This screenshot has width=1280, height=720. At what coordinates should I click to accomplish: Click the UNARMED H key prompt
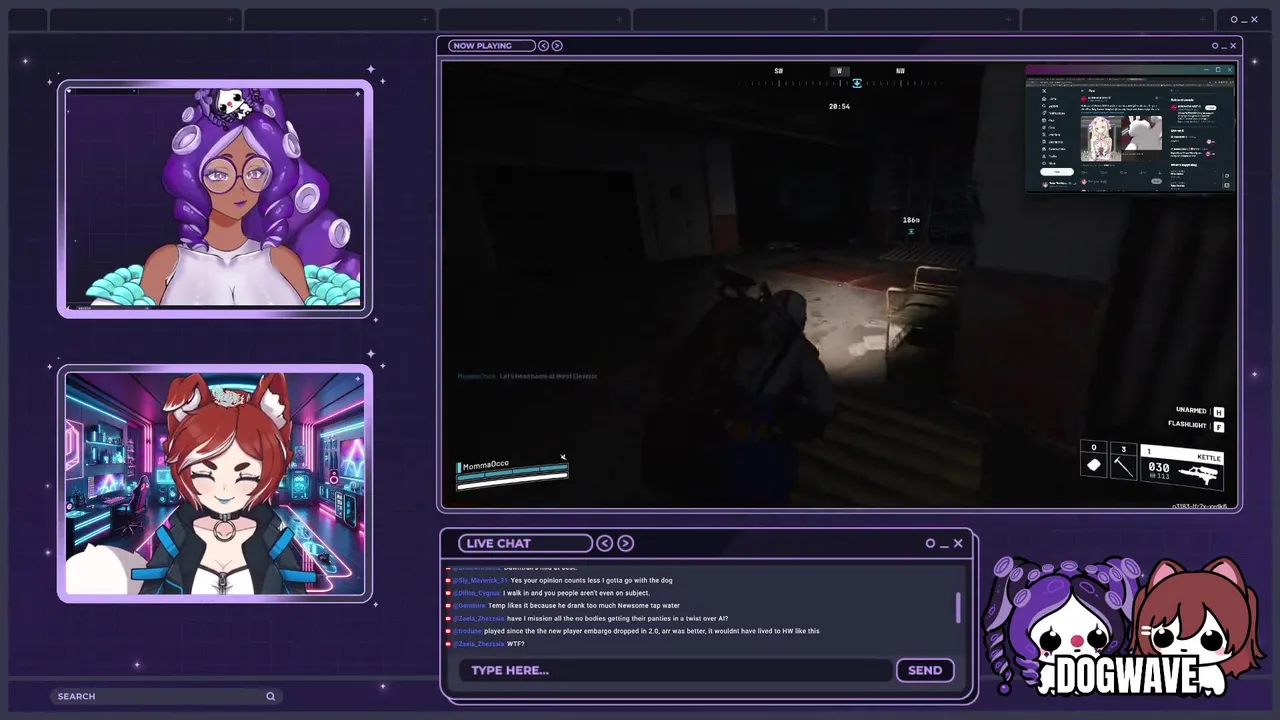pos(1199,411)
